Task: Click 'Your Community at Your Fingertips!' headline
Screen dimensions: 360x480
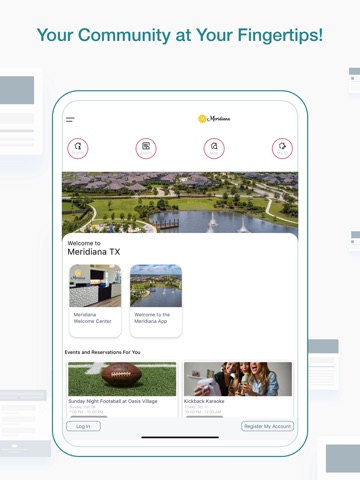Action: [180, 35]
